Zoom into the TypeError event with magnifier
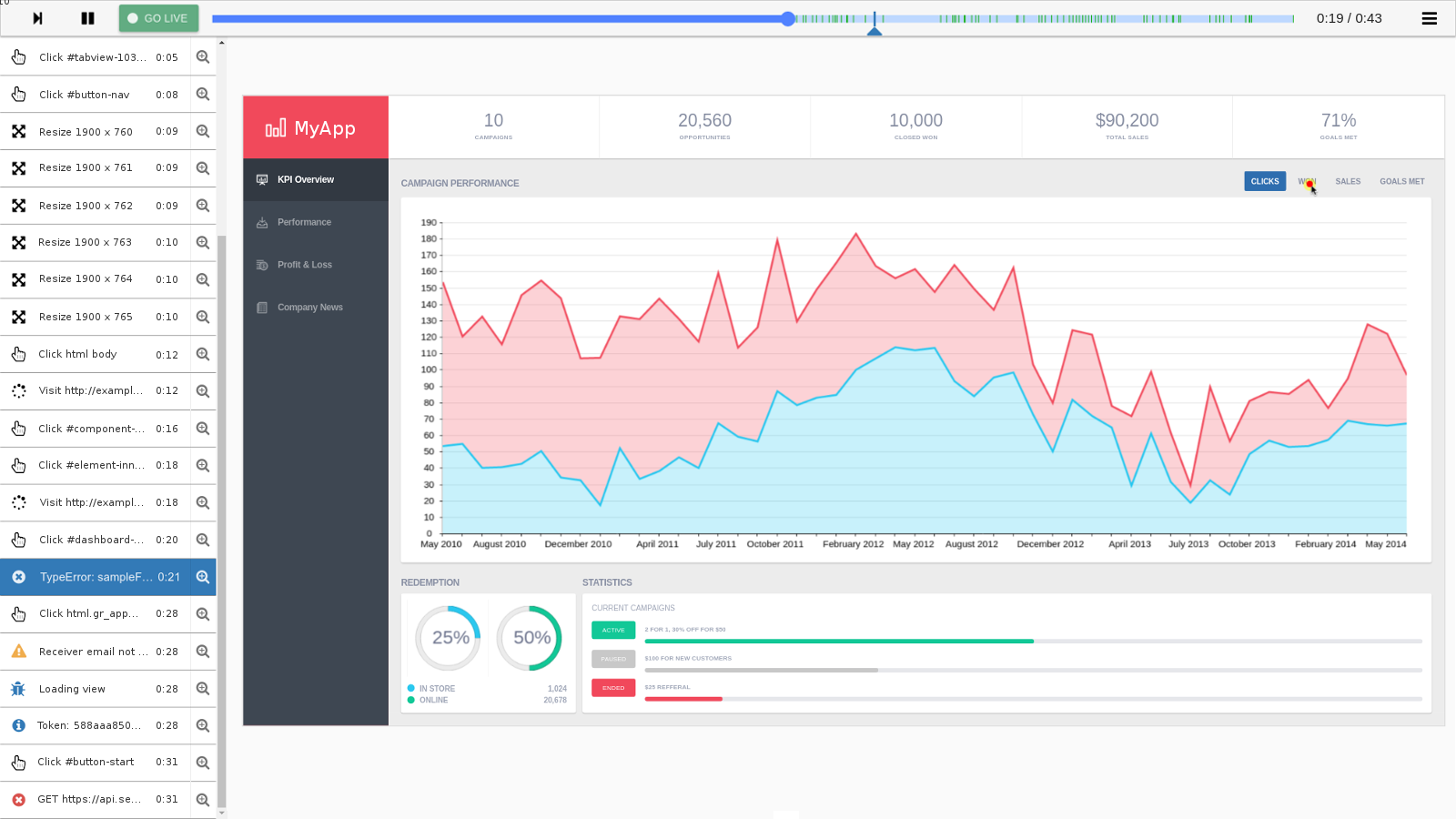 tap(203, 577)
